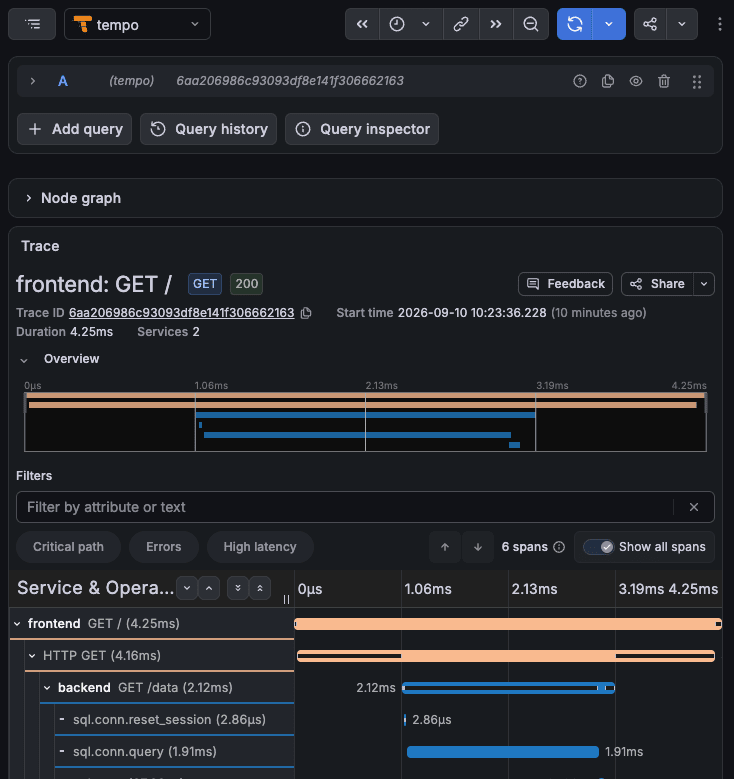Open the time range picker clock

pyautogui.click(x=397, y=24)
